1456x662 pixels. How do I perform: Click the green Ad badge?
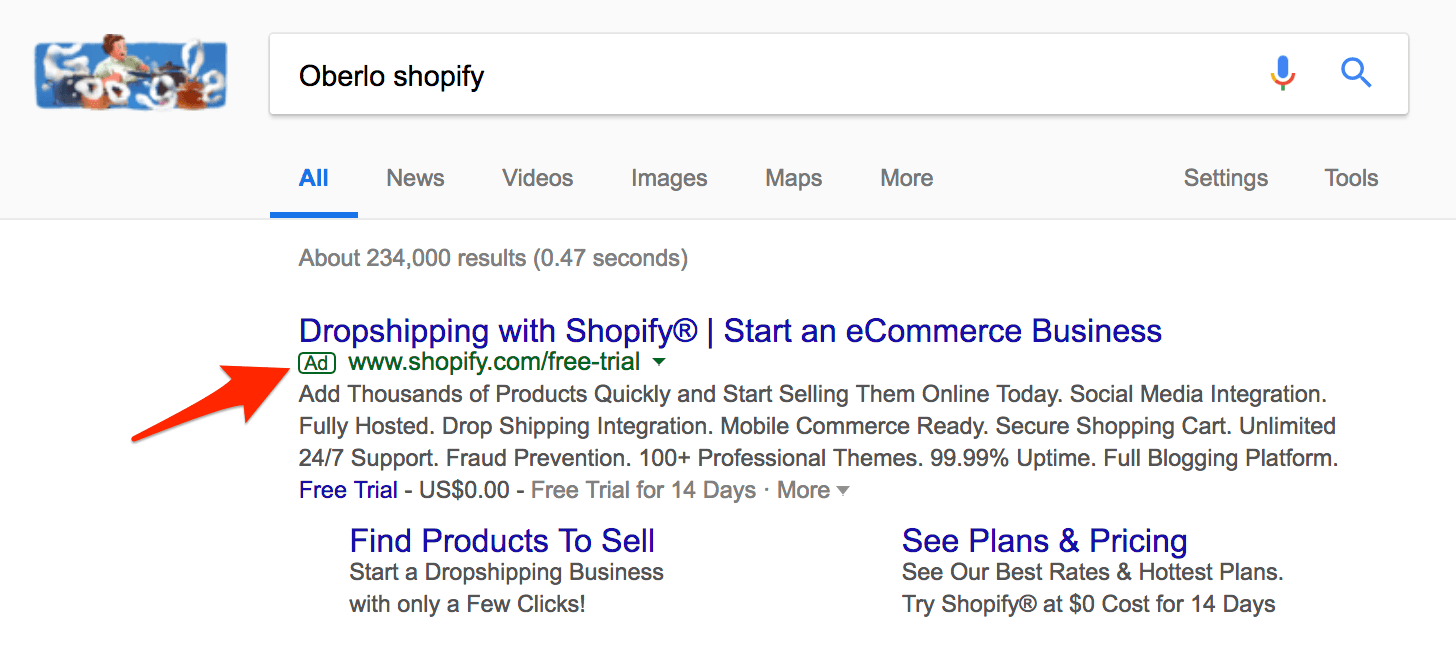[317, 362]
